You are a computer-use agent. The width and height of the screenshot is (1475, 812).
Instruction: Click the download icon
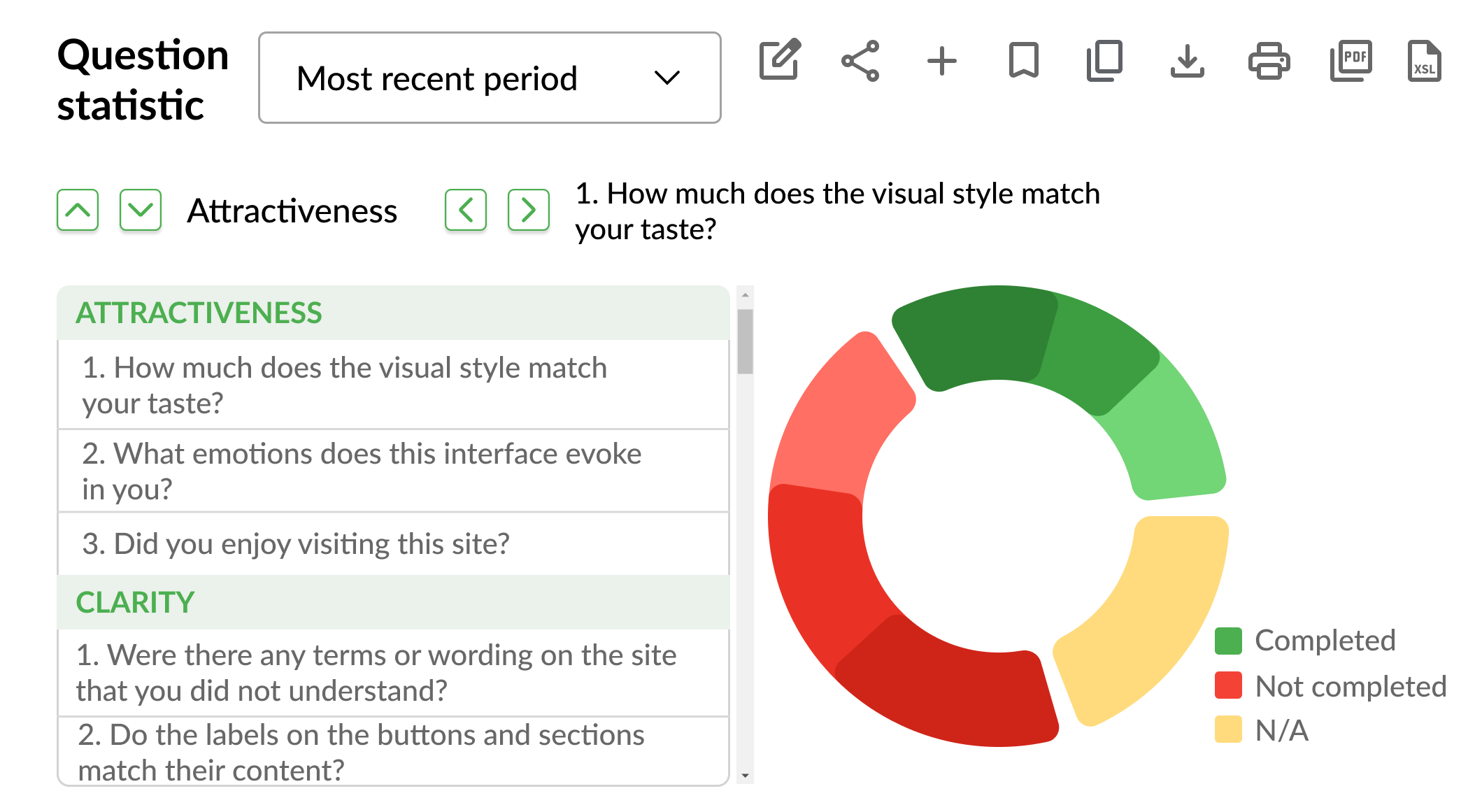(x=1187, y=61)
